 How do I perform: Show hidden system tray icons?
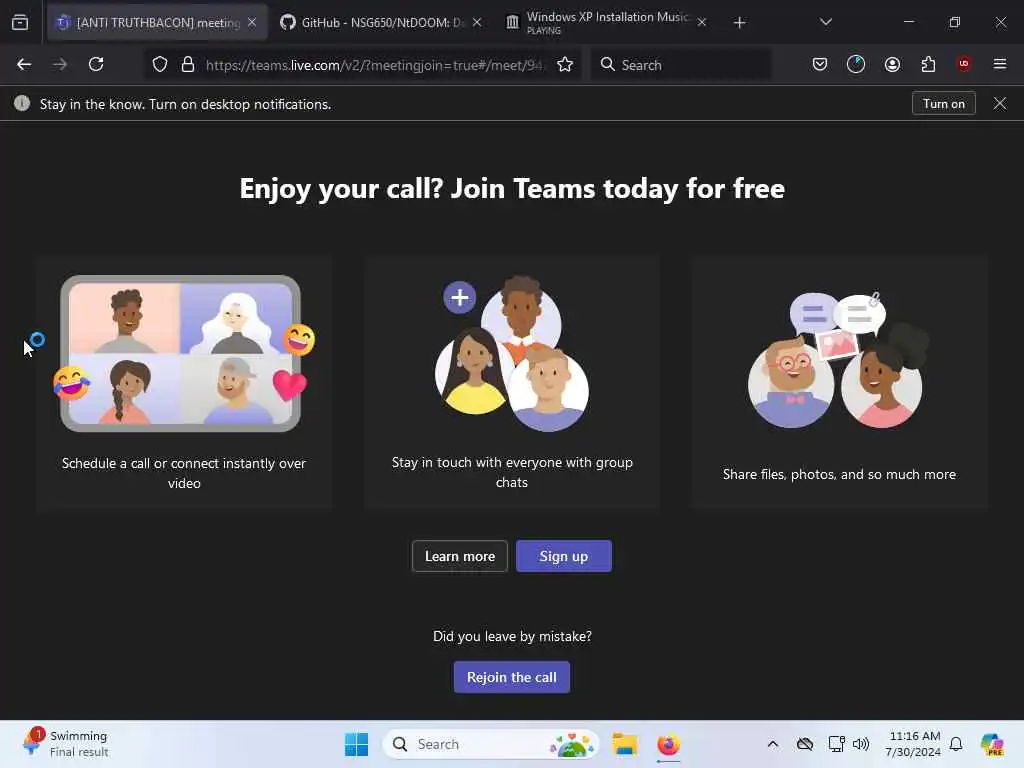pos(773,744)
